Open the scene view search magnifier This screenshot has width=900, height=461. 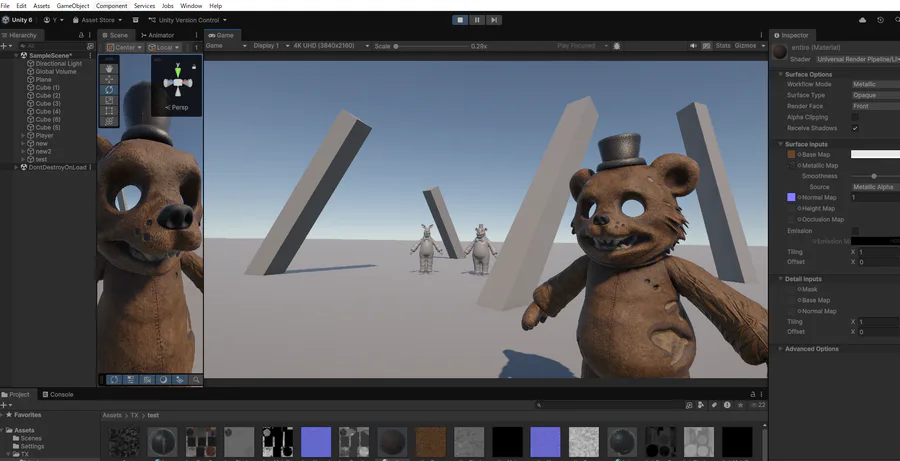(x=196, y=379)
